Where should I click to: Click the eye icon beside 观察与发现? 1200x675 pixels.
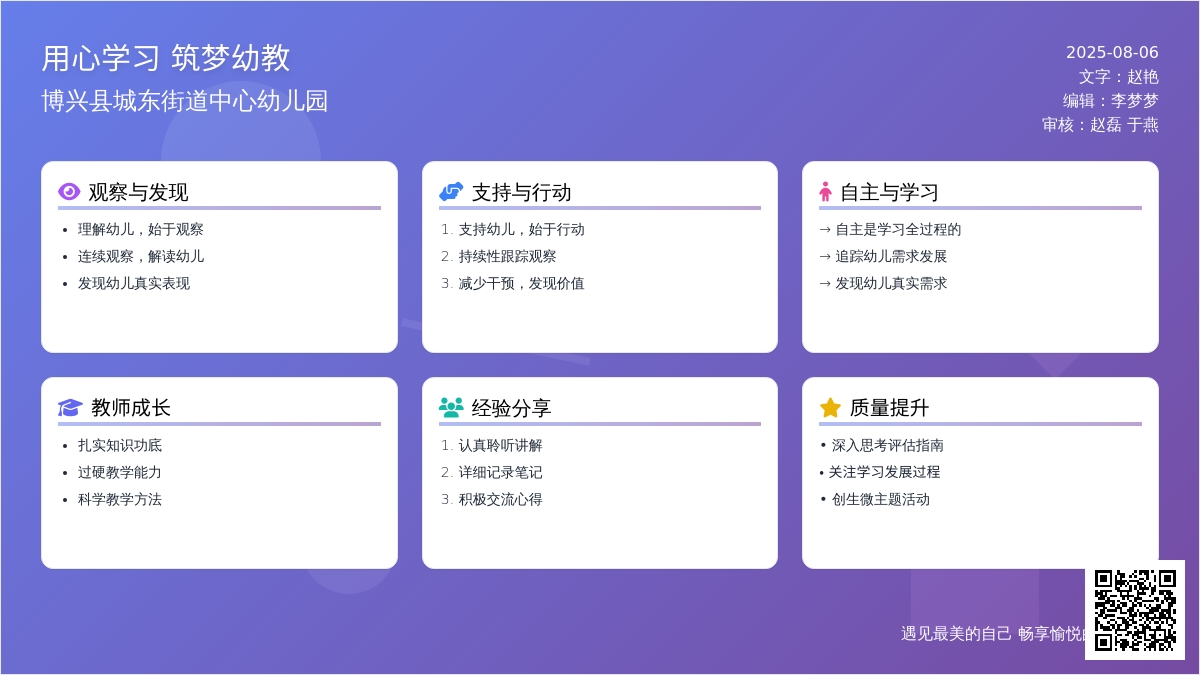coord(69,192)
